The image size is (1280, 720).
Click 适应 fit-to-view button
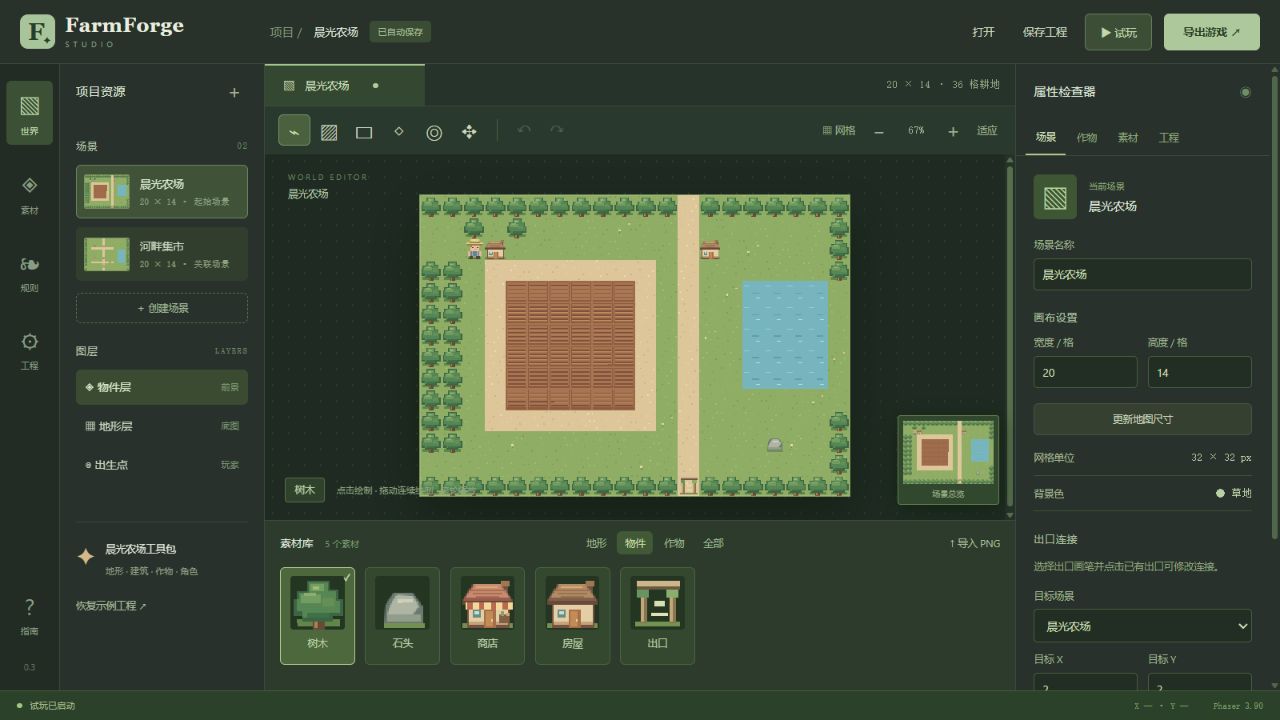click(x=987, y=131)
